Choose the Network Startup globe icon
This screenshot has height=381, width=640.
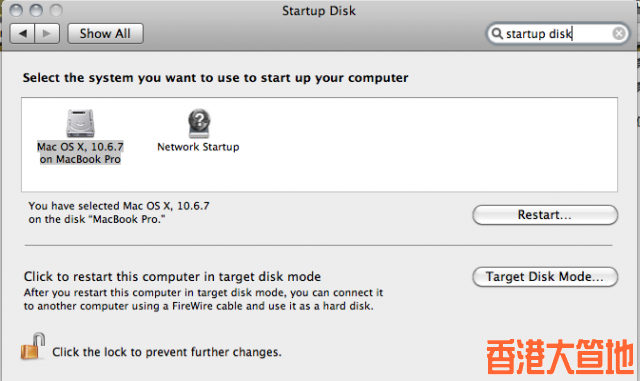tap(199, 123)
